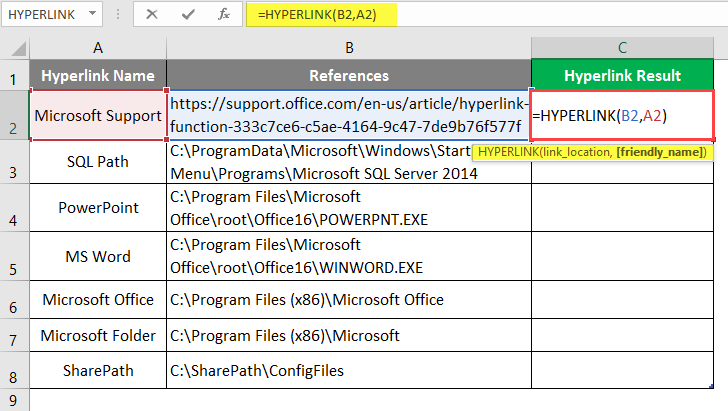Click link_location in the function tooltip
Screen dimensions: 728x411
(575, 152)
